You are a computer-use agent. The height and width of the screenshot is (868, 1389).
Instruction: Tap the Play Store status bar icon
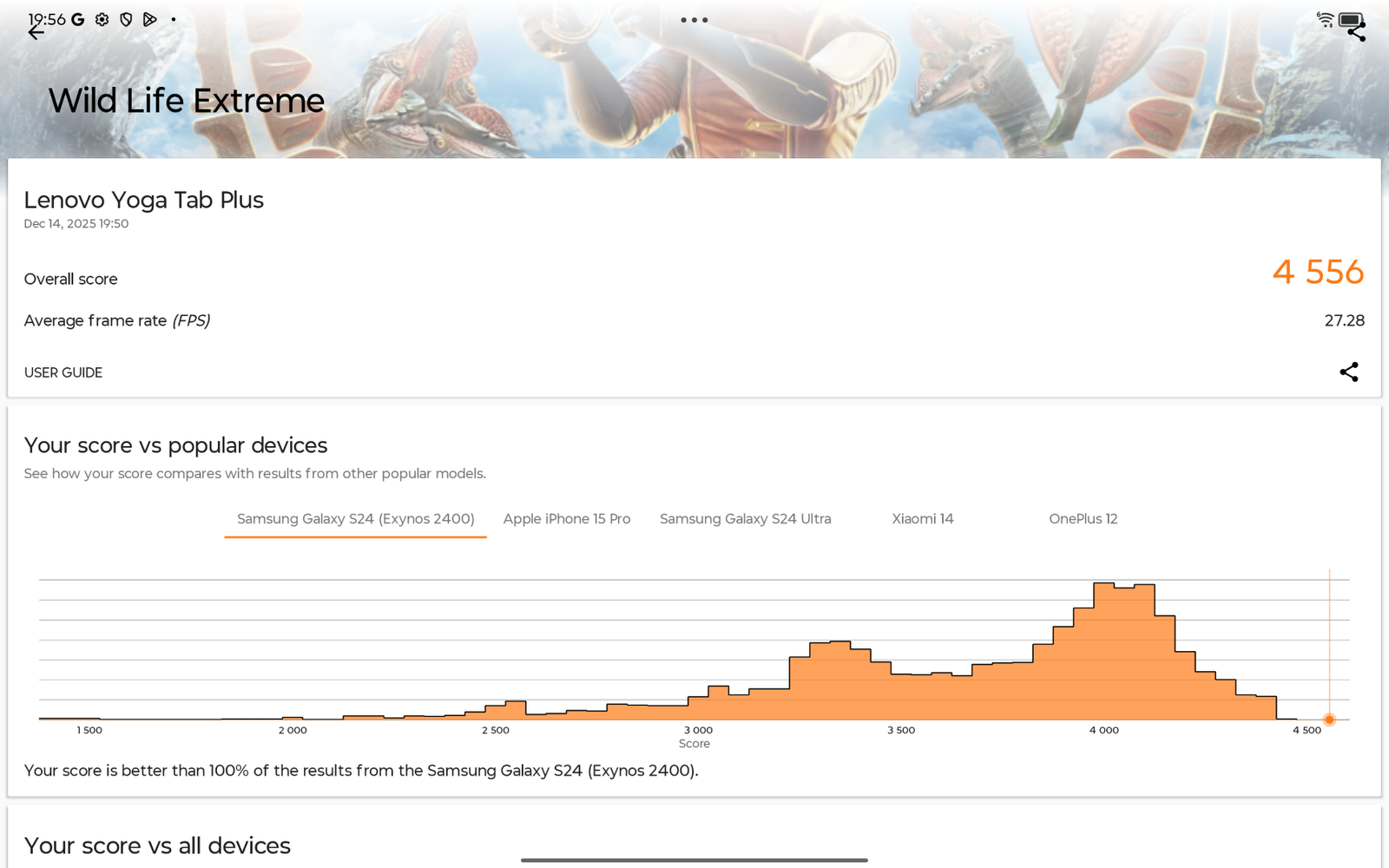pos(150,19)
